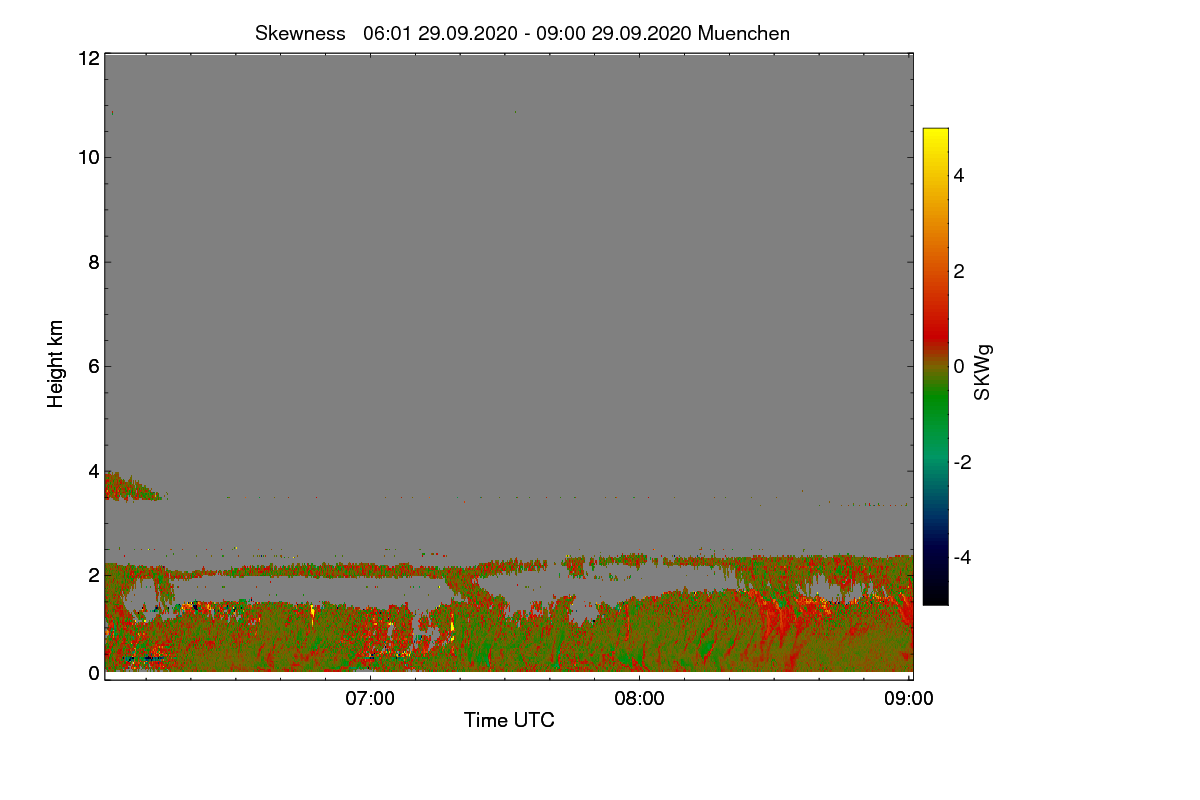
Task: Select the 07:00 time tick label
Action: click(x=370, y=699)
